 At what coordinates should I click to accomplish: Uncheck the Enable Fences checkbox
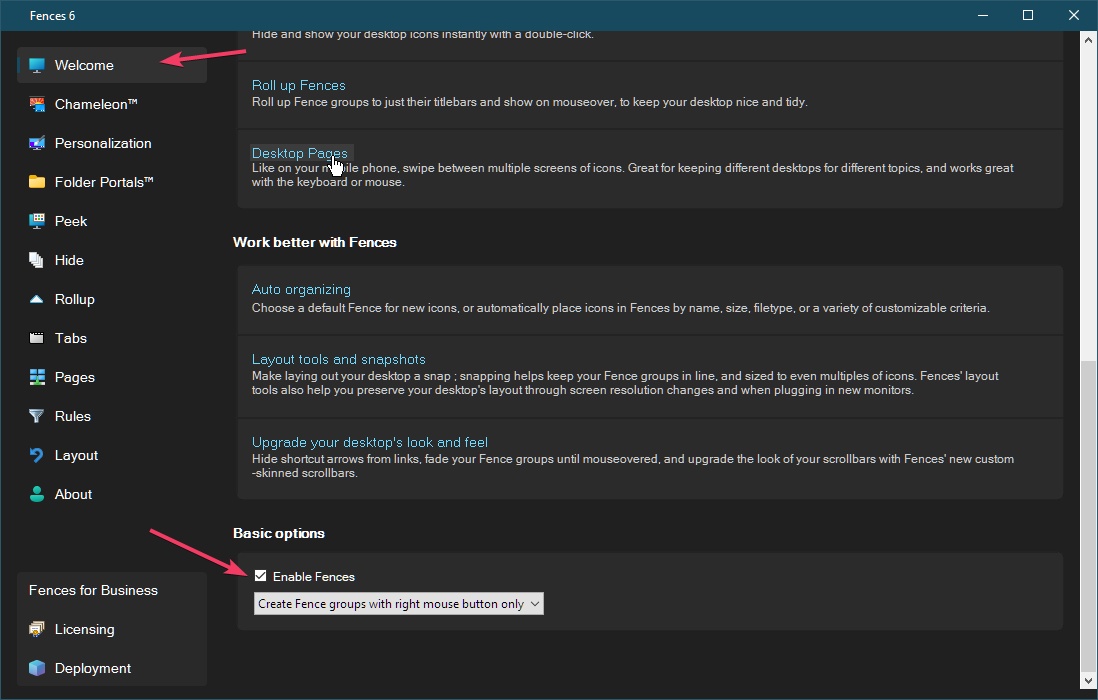(261, 576)
